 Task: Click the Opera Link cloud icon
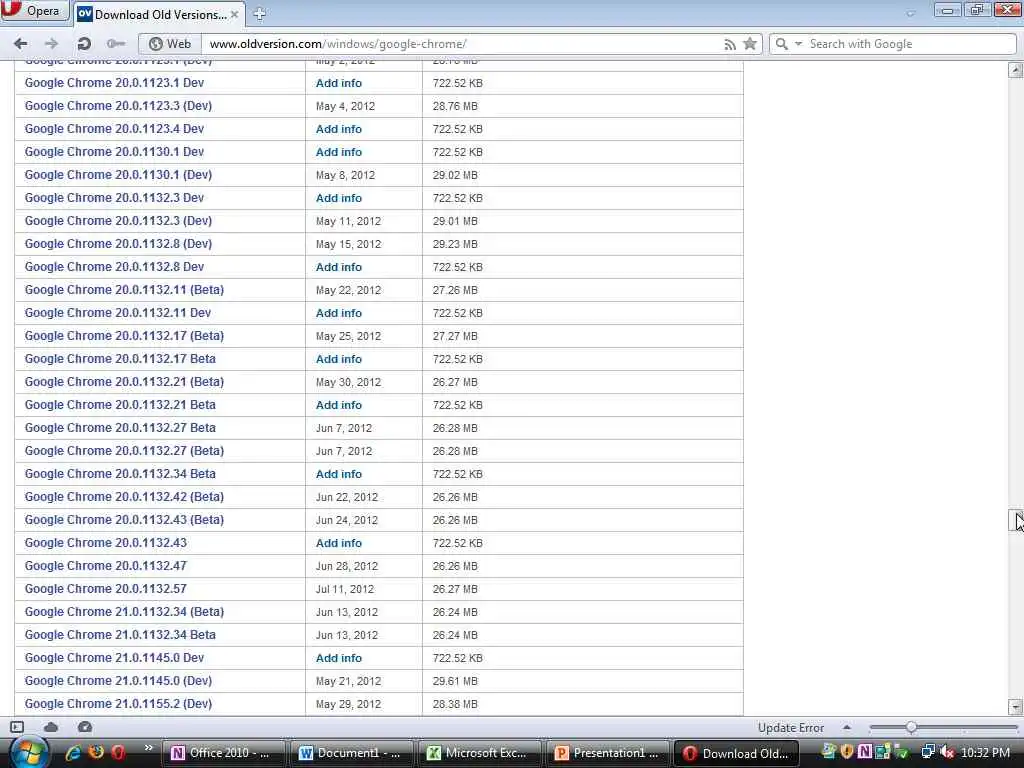(x=51, y=727)
